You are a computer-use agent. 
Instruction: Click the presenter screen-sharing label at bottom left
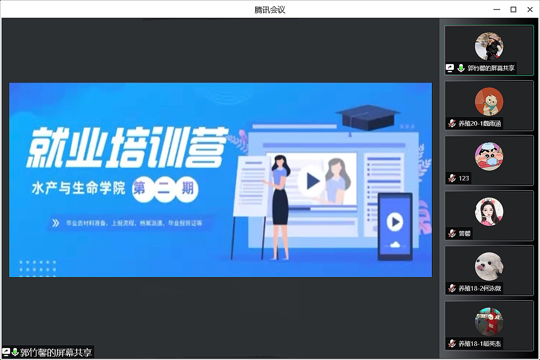(x=48, y=352)
